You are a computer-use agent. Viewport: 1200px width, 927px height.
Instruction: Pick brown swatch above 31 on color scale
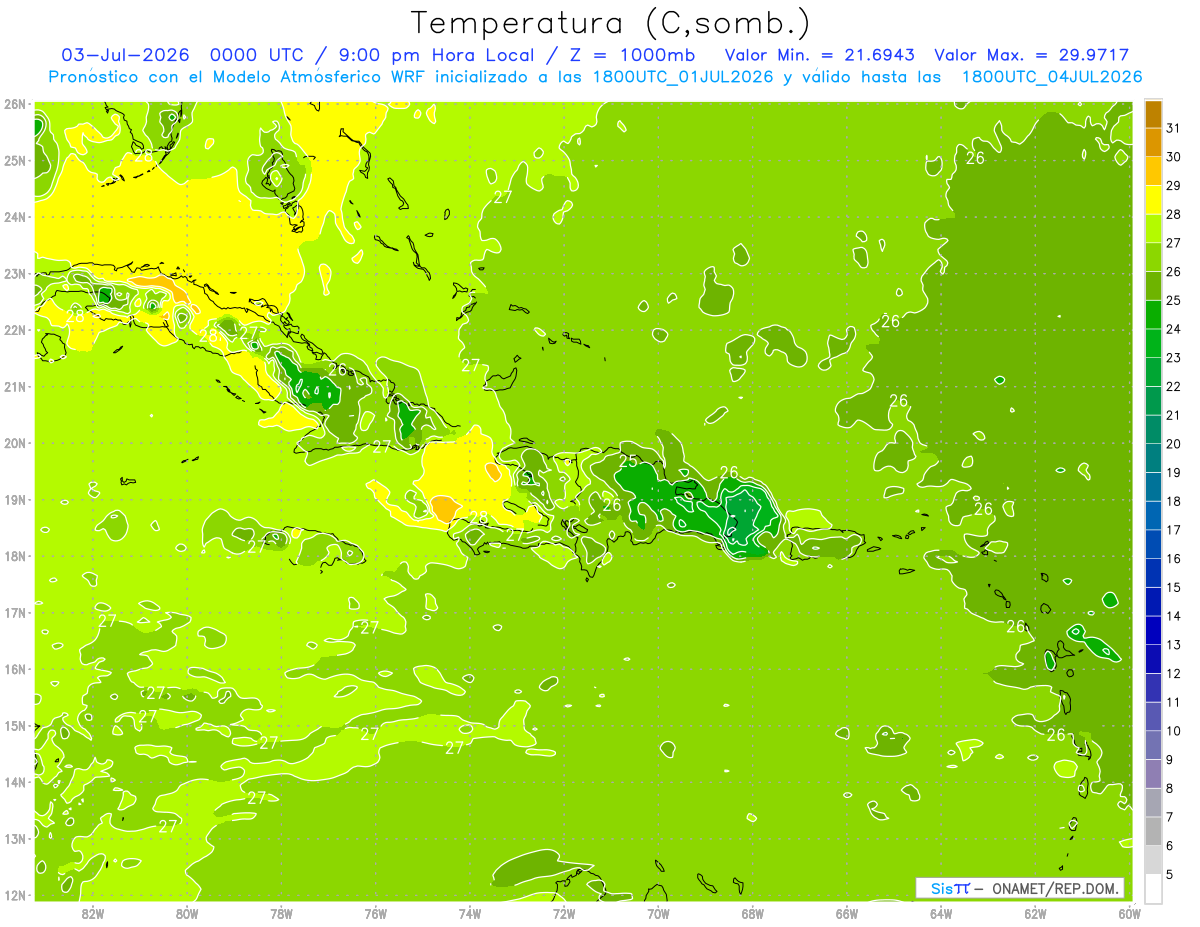1153,113
